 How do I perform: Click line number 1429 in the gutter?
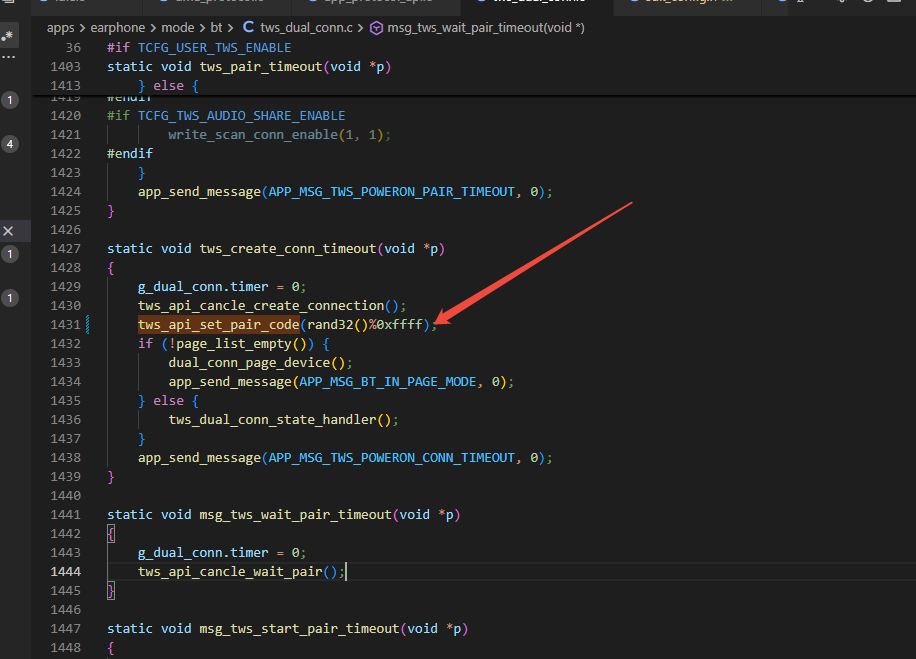coord(65,286)
